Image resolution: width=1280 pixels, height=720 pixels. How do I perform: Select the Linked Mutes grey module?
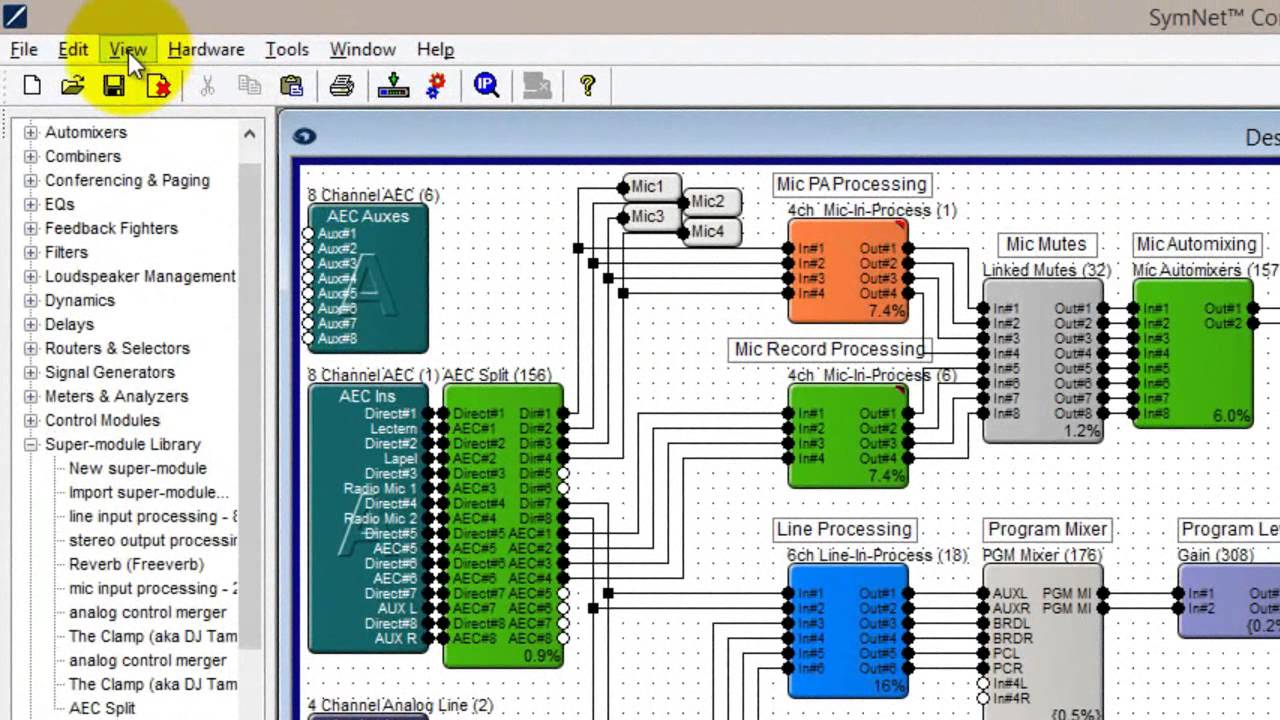click(x=1043, y=361)
